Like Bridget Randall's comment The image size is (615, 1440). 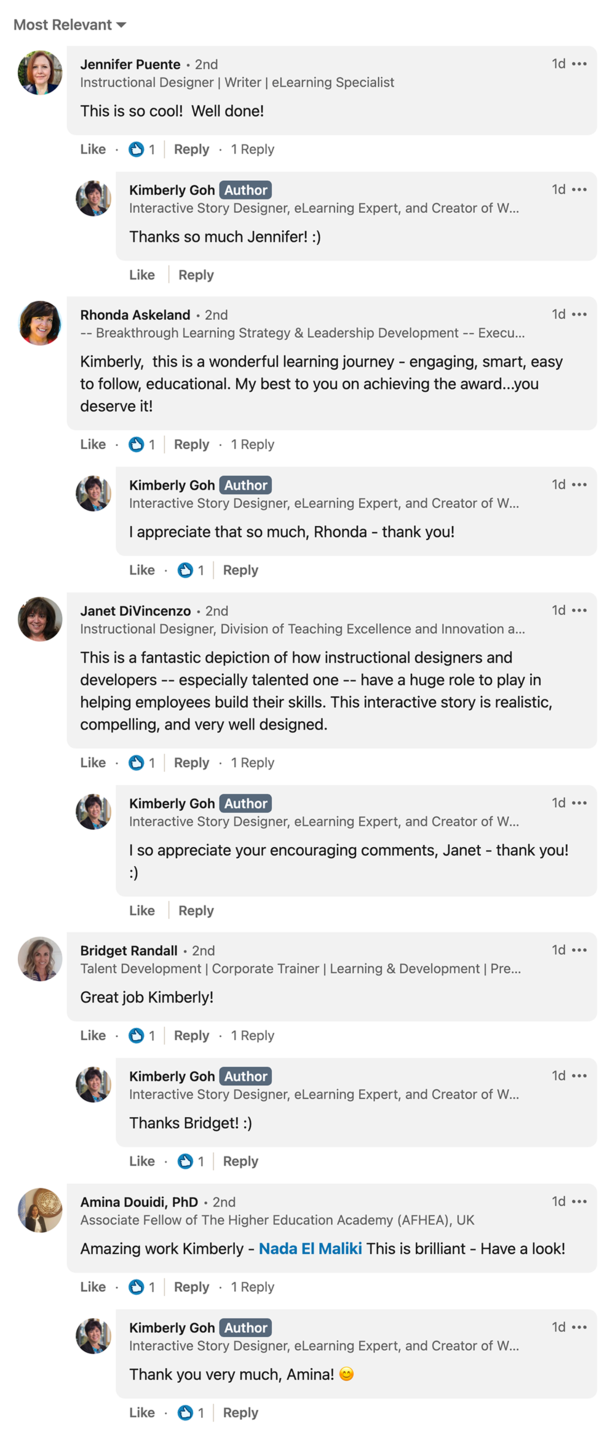click(x=93, y=1035)
